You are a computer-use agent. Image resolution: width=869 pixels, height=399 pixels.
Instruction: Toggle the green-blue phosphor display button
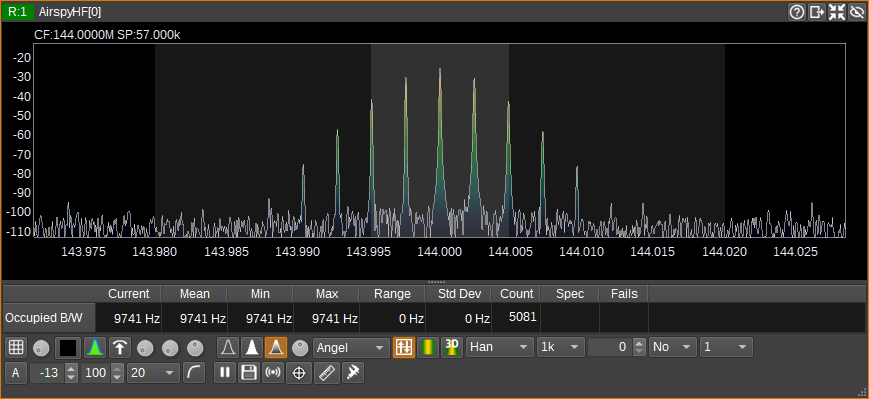click(95, 347)
